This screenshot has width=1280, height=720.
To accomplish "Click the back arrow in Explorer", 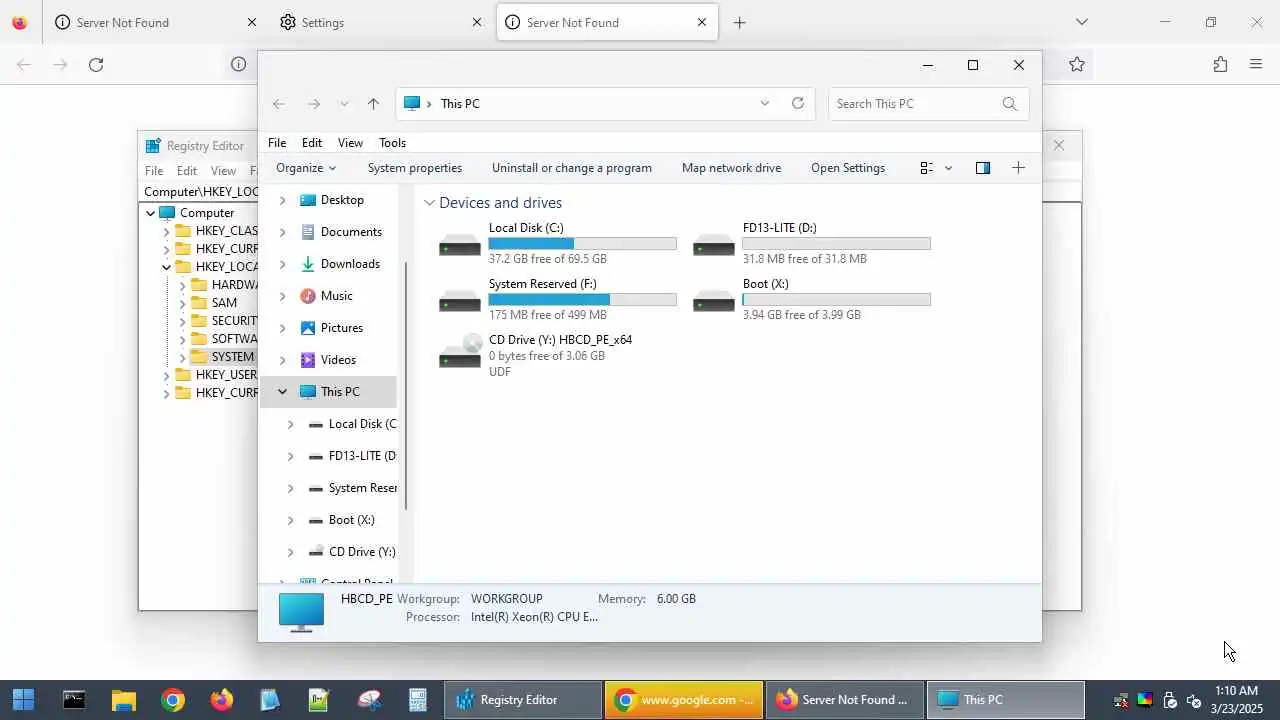I will 279,104.
